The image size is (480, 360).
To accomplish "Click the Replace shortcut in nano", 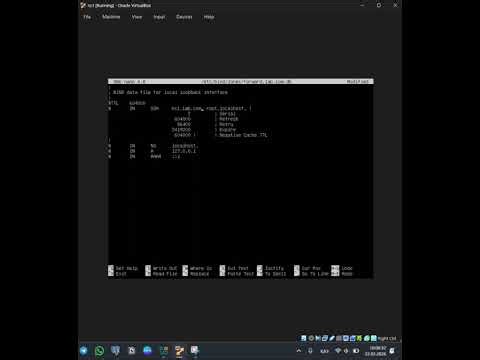I will tap(196, 274).
